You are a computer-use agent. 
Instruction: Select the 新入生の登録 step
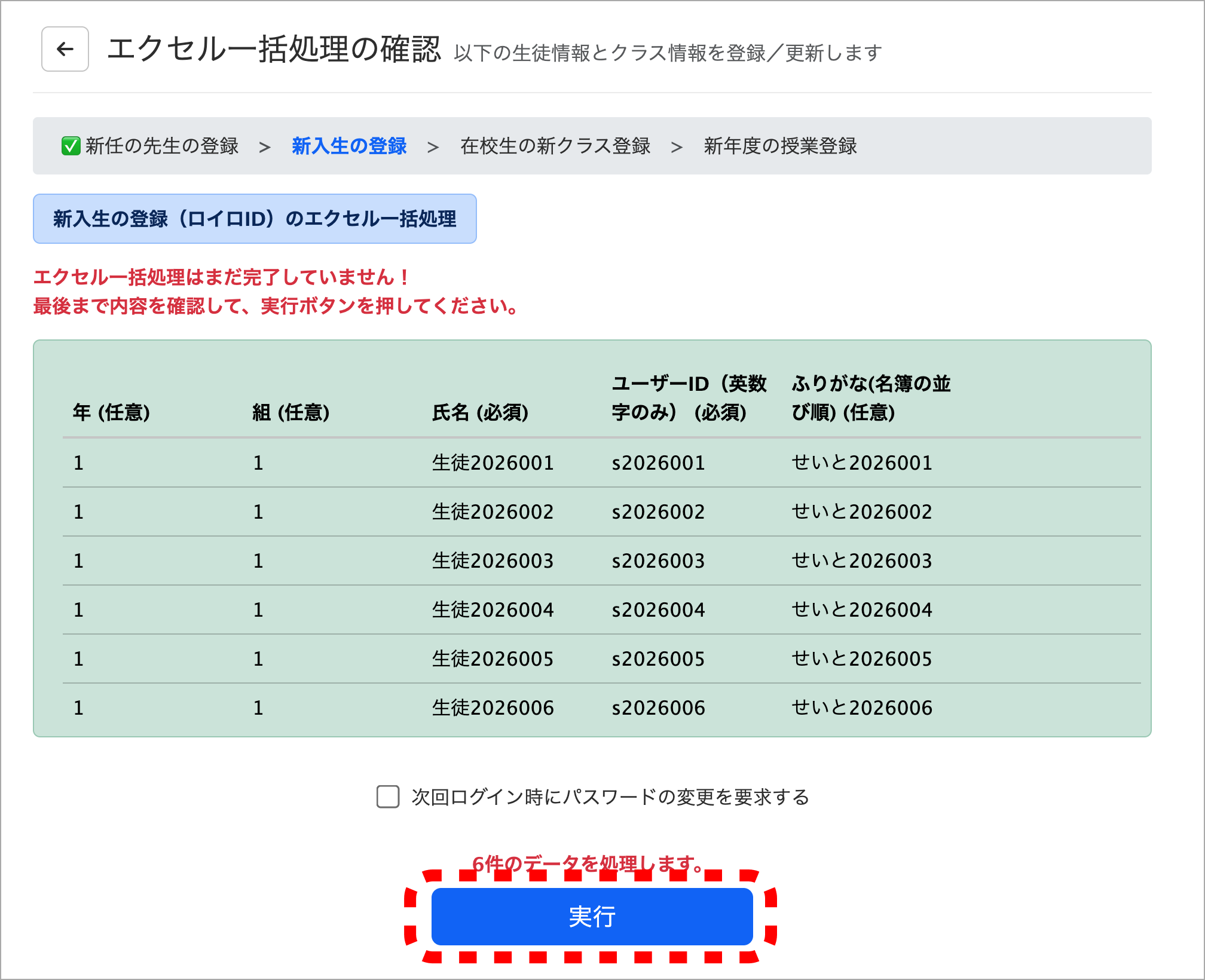[349, 146]
